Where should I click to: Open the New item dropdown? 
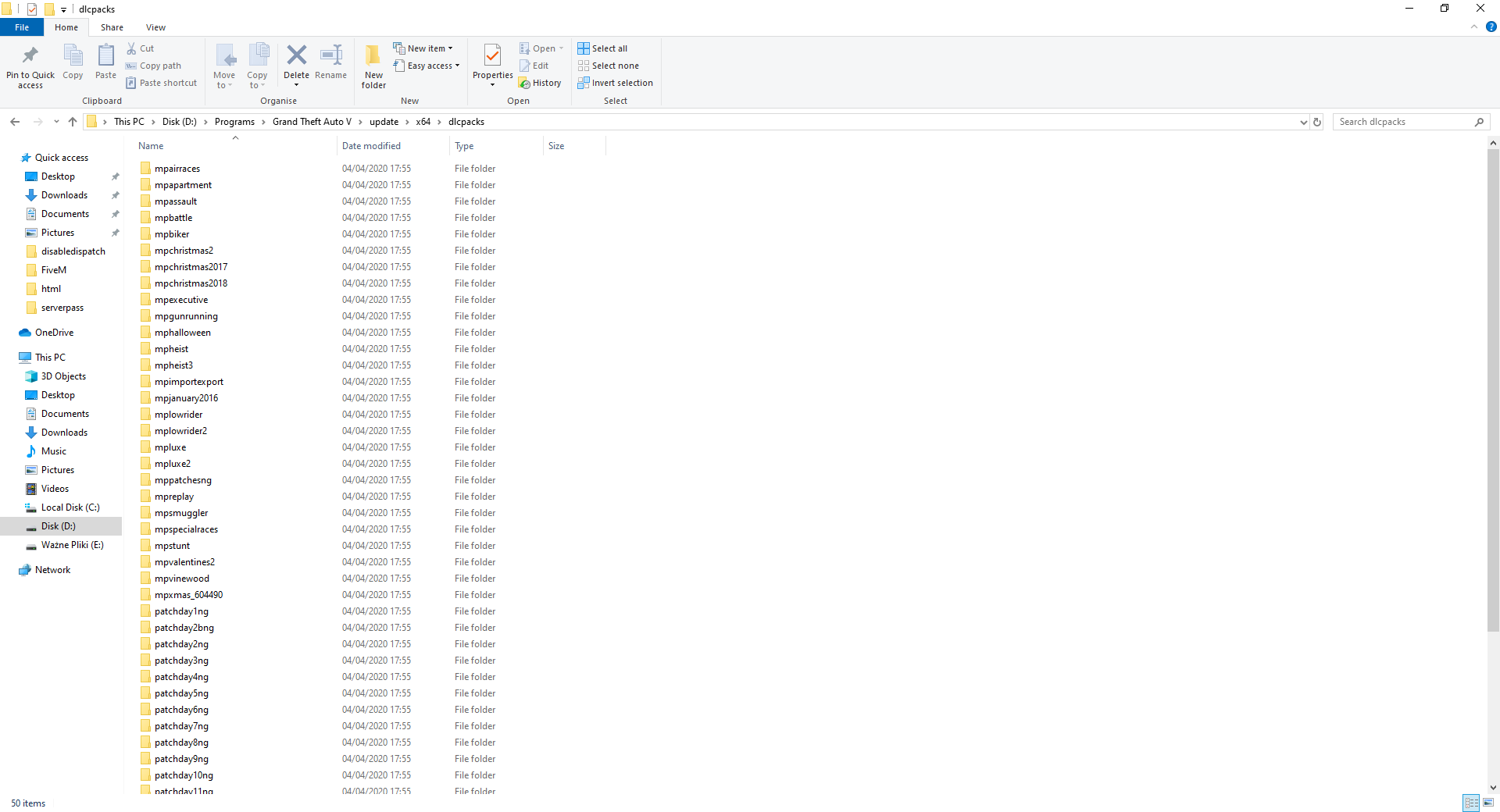click(423, 48)
